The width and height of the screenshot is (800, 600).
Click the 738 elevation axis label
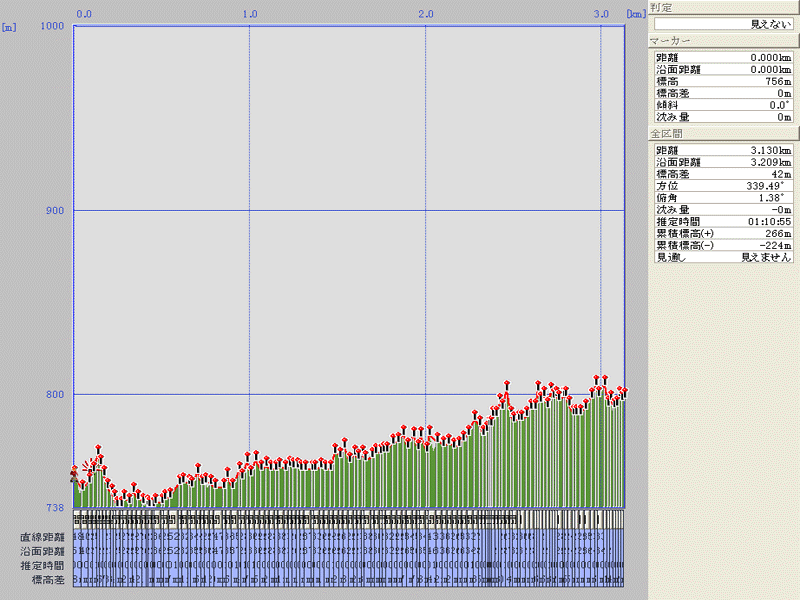click(x=55, y=508)
